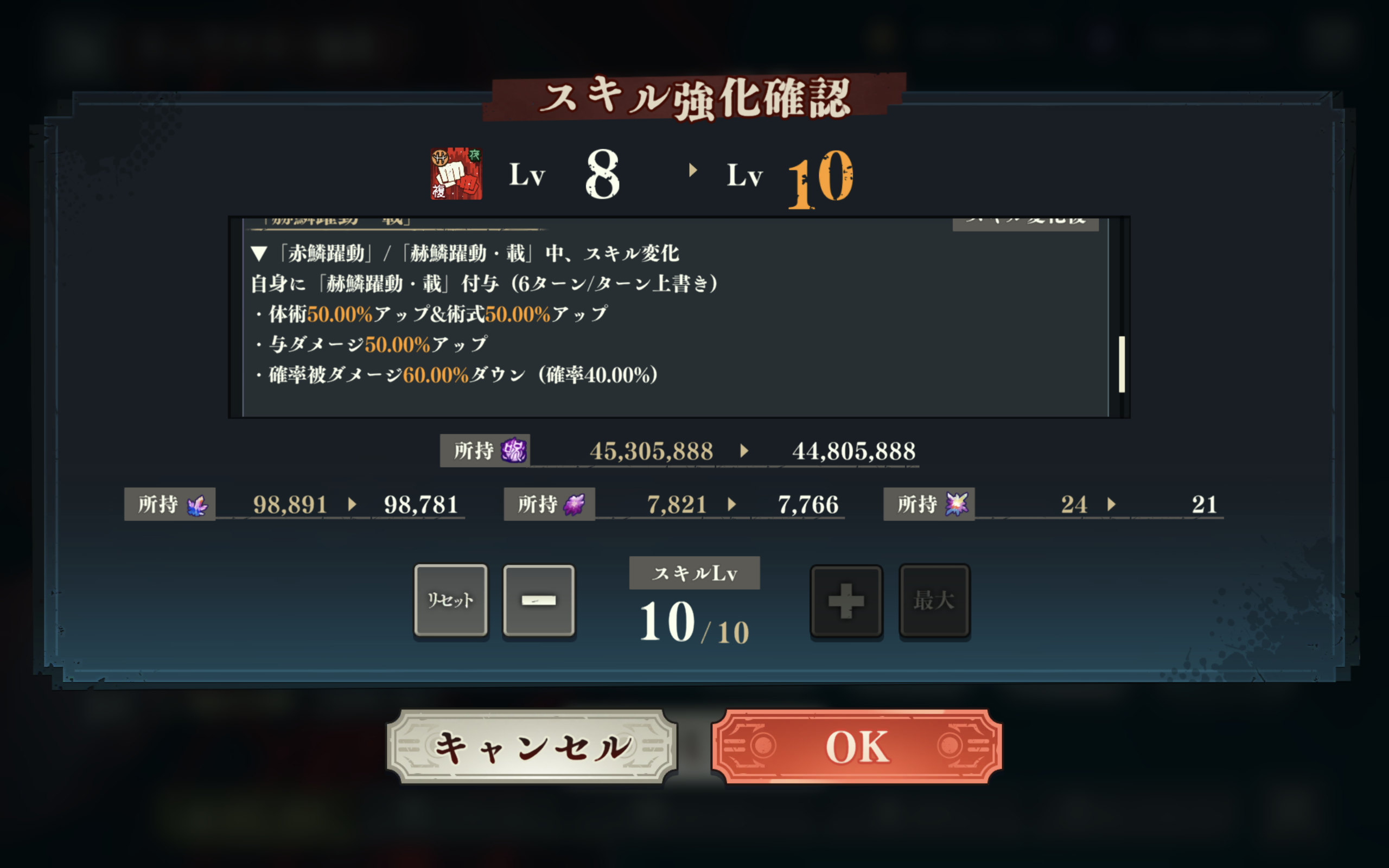Viewport: 1389px width, 868px height.
Task: Click the ▼ triangle before 赤鱗躍動 line
Action: (x=259, y=254)
